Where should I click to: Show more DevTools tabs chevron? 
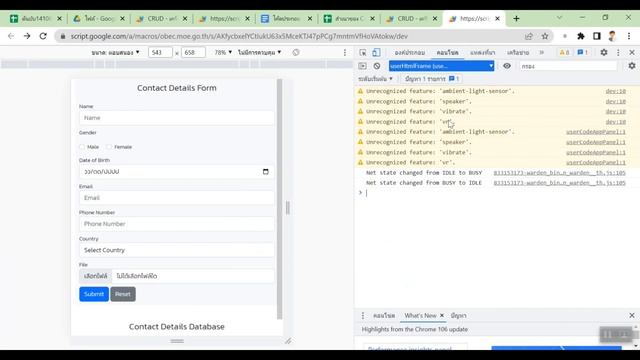click(x=542, y=53)
